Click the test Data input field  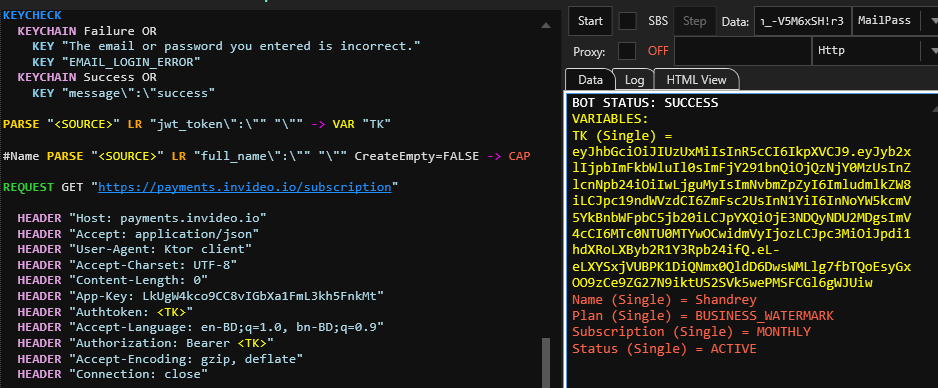point(802,22)
